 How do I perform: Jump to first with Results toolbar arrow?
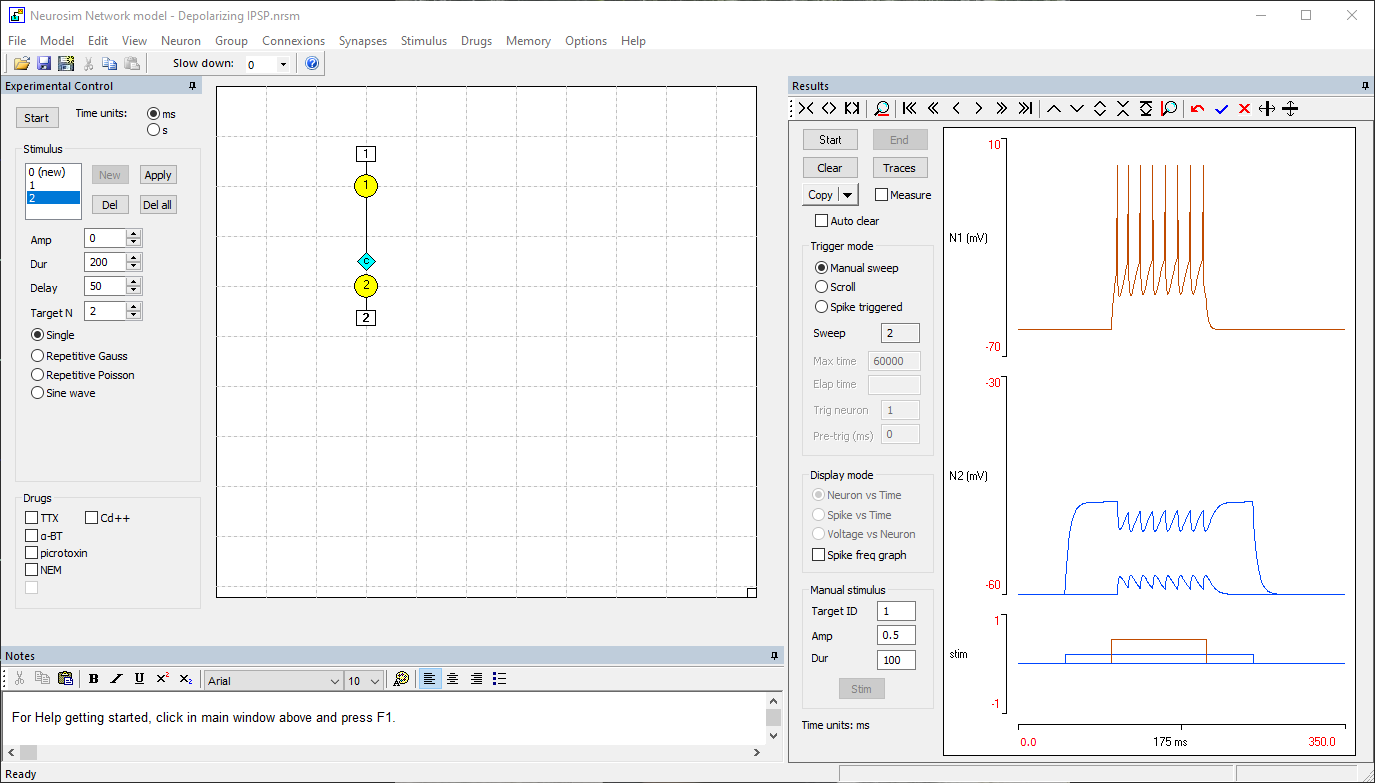pyautogui.click(x=909, y=109)
